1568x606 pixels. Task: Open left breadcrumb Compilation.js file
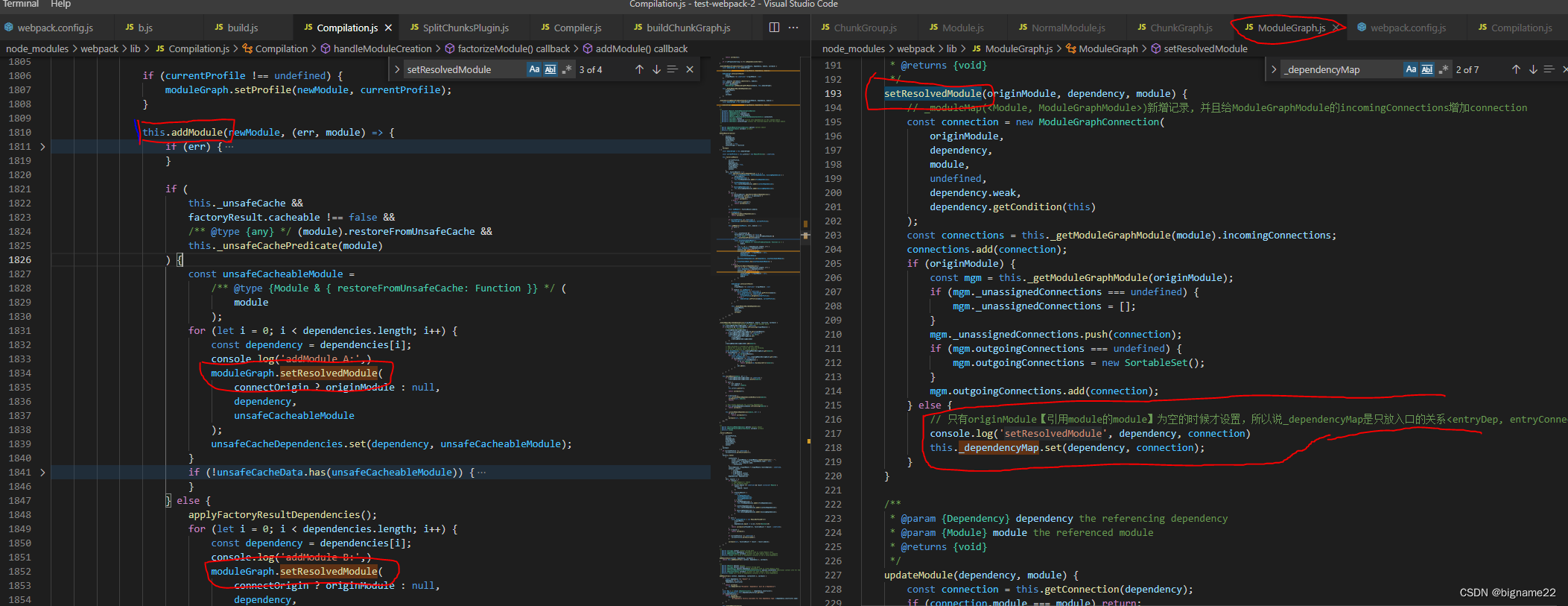tap(199, 48)
